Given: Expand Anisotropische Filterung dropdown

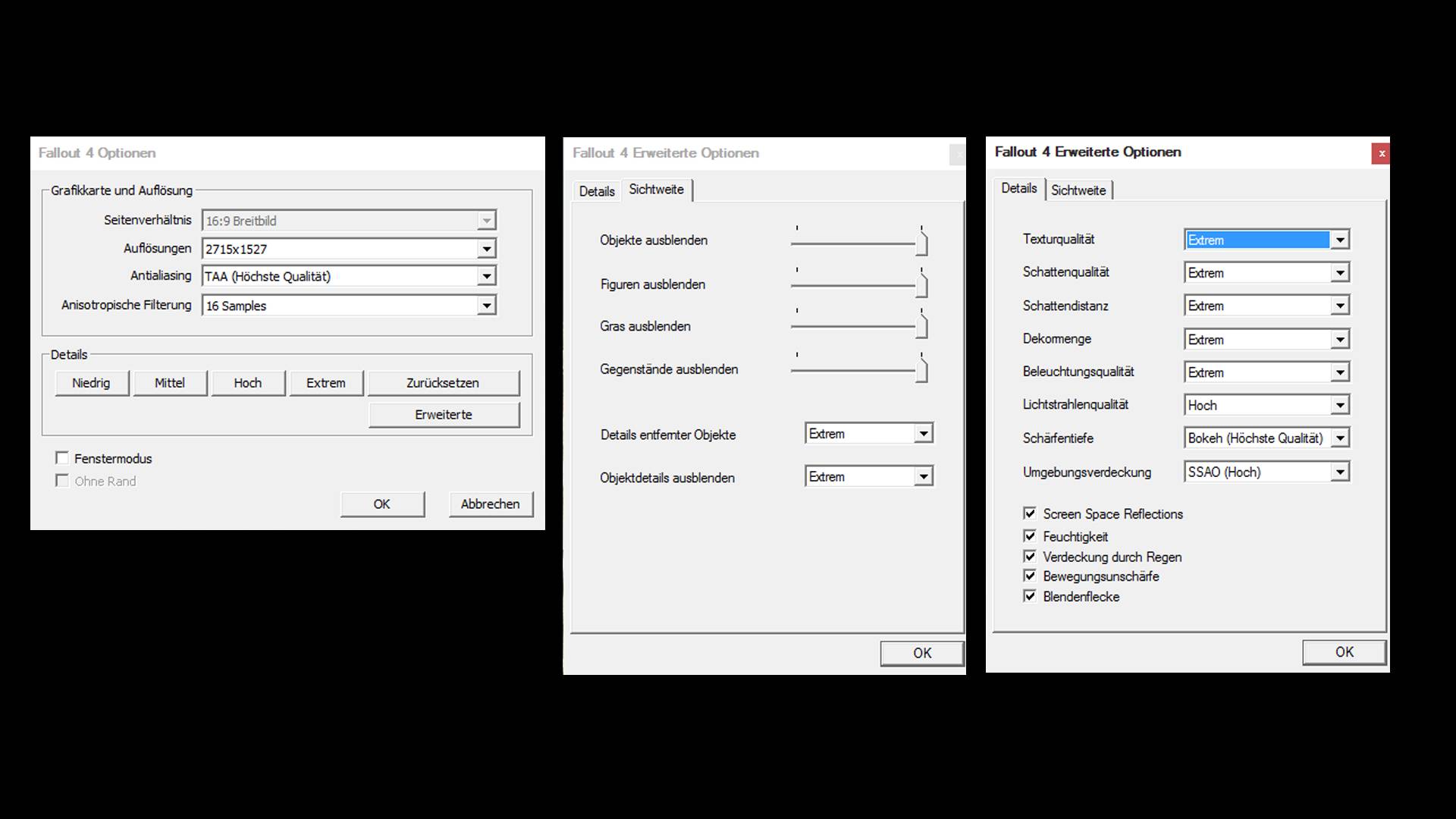Looking at the screenshot, I should coord(349,306).
